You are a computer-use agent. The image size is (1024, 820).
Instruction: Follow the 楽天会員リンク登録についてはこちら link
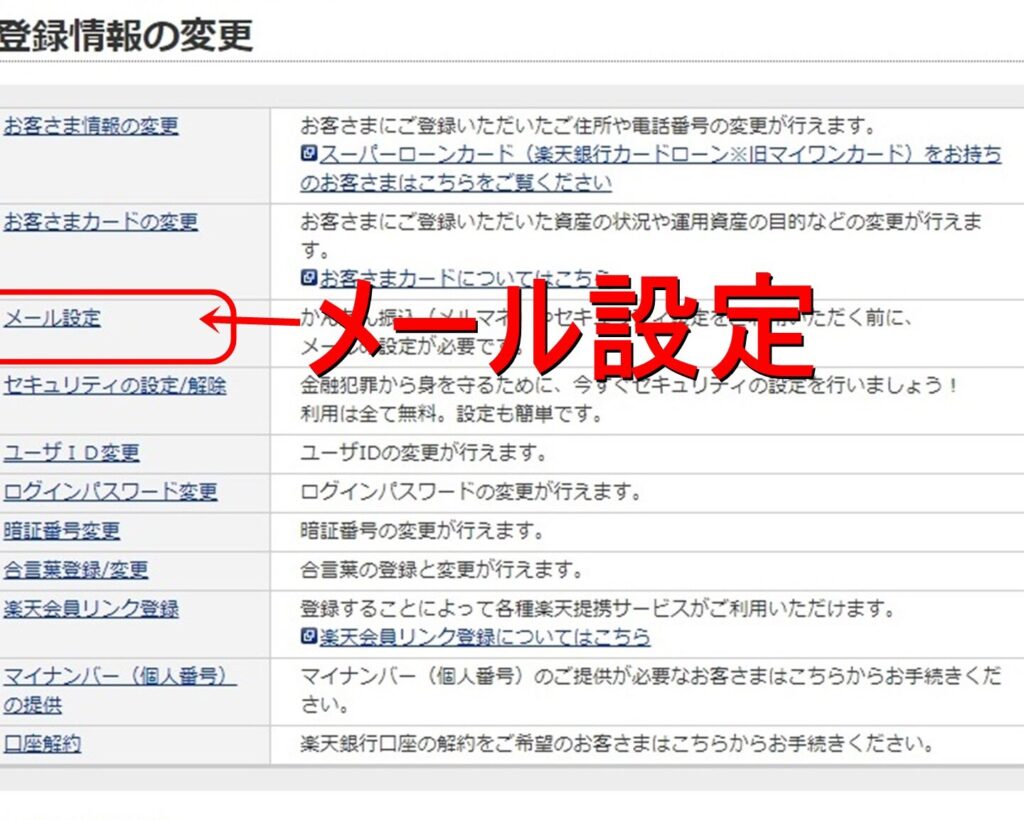point(484,637)
